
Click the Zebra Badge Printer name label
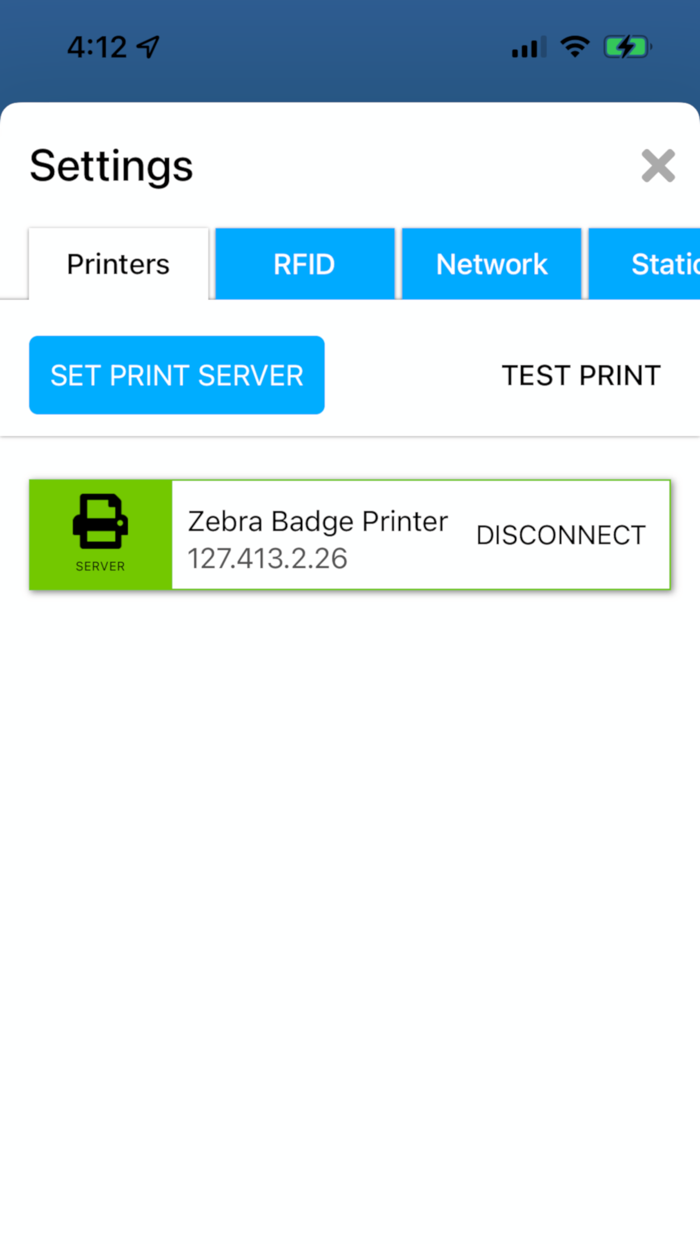pyautogui.click(x=318, y=521)
